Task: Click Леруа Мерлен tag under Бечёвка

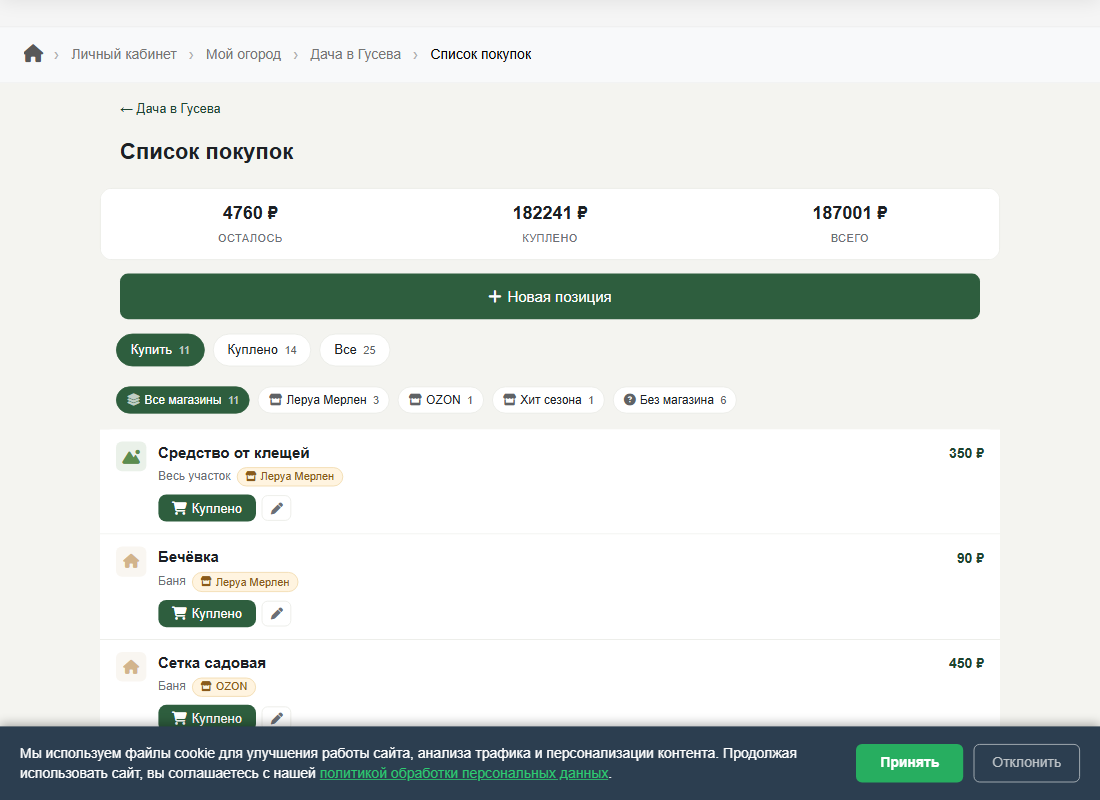Action: pyautogui.click(x=245, y=582)
